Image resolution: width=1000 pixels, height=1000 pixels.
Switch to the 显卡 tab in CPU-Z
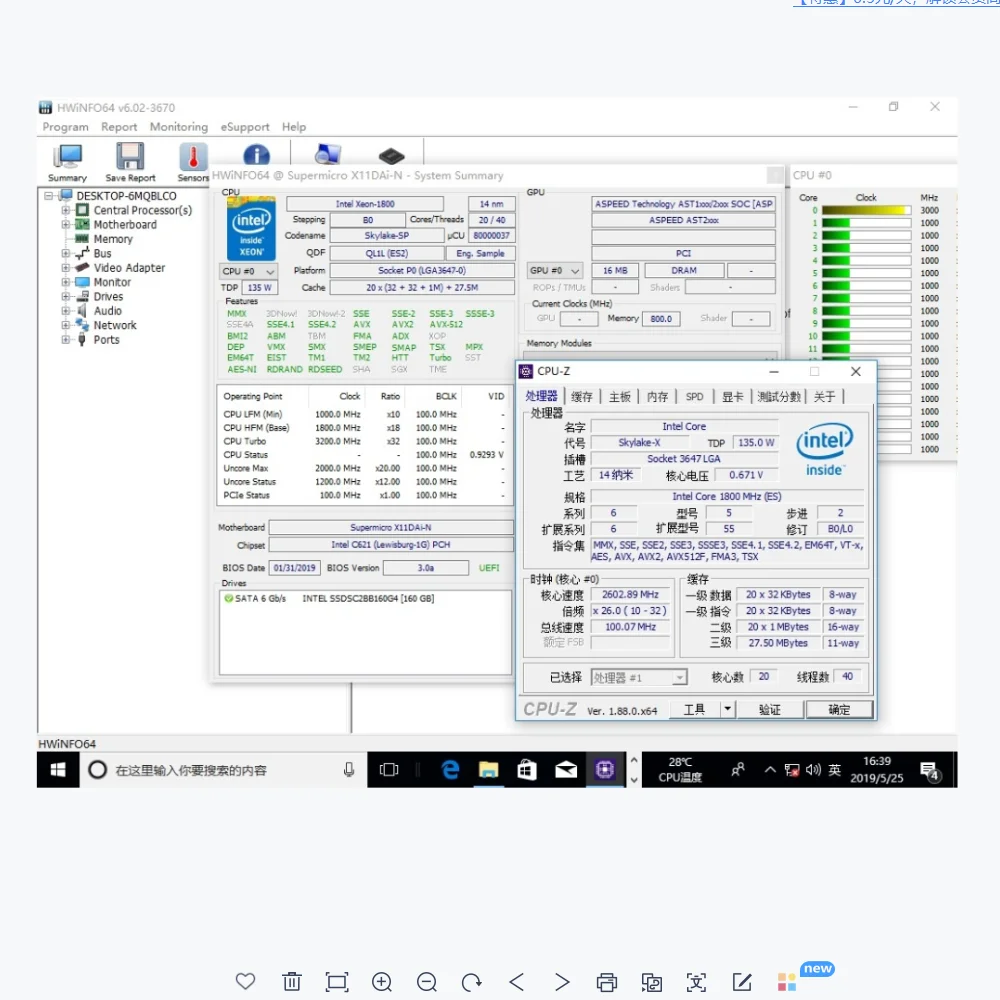coord(733,397)
